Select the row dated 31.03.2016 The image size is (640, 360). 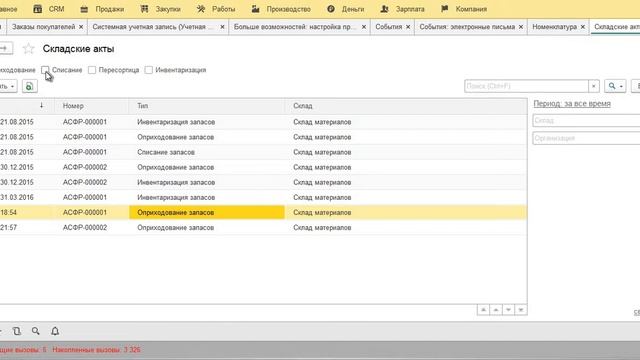[263, 198]
